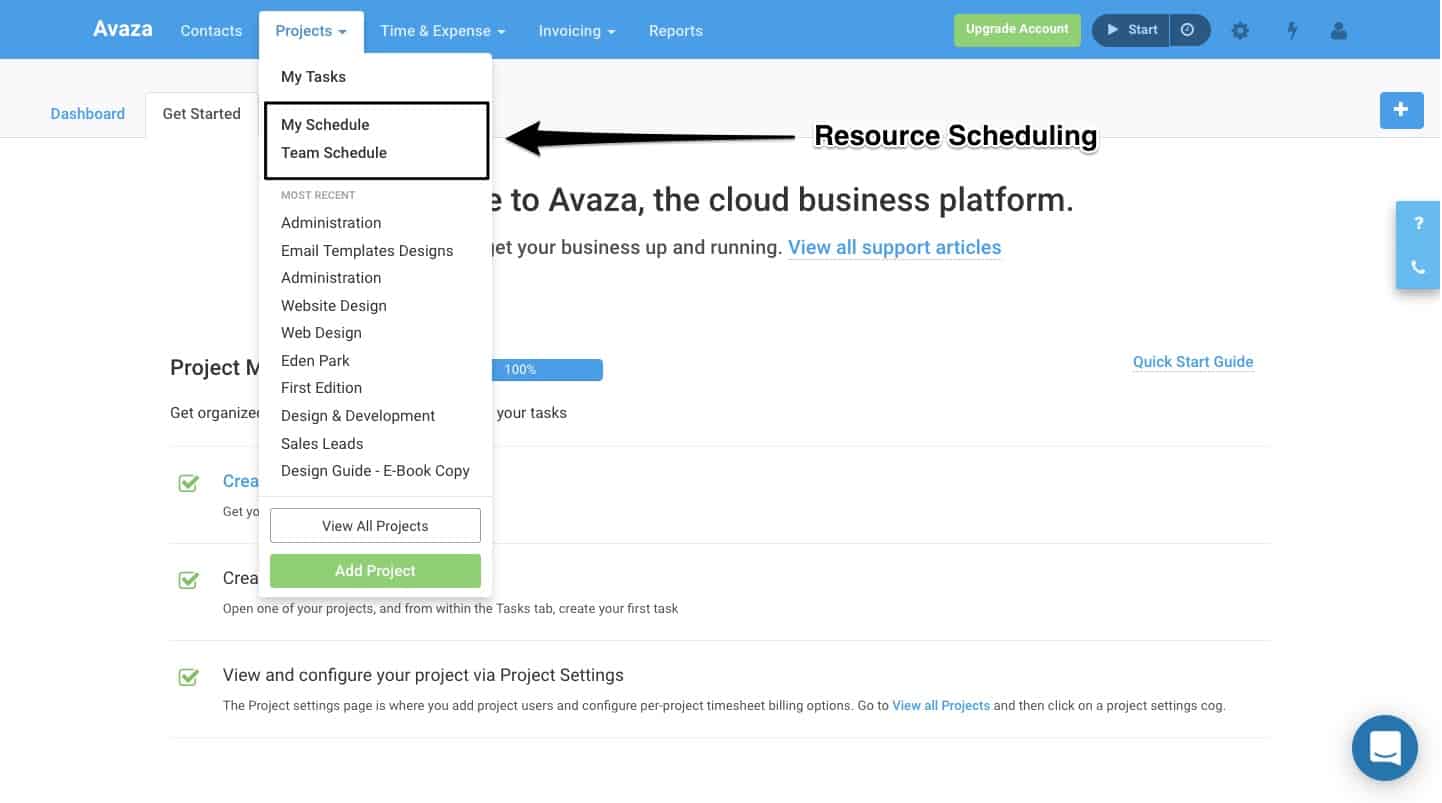Open the user account icon
This screenshot has width=1442, height=803.
click(x=1339, y=31)
